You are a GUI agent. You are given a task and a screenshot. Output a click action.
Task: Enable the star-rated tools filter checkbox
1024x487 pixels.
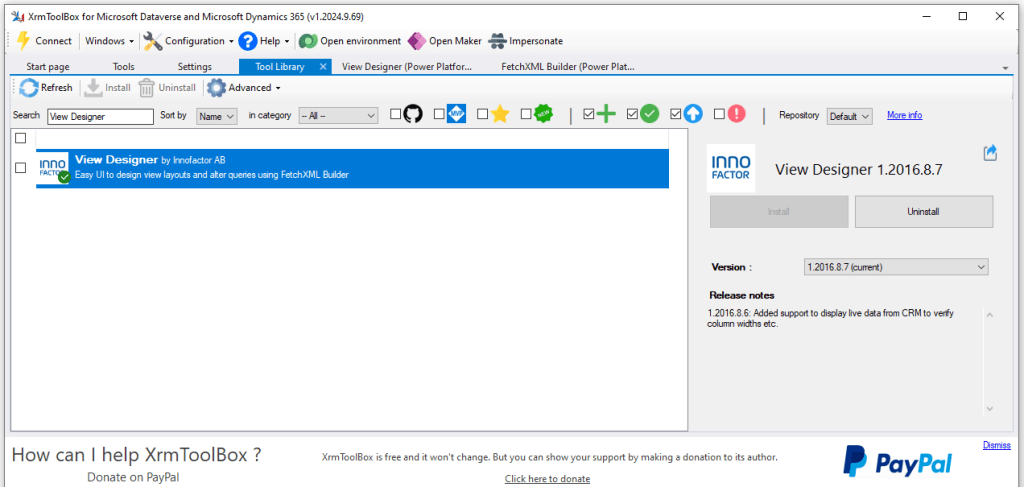coord(483,115)
